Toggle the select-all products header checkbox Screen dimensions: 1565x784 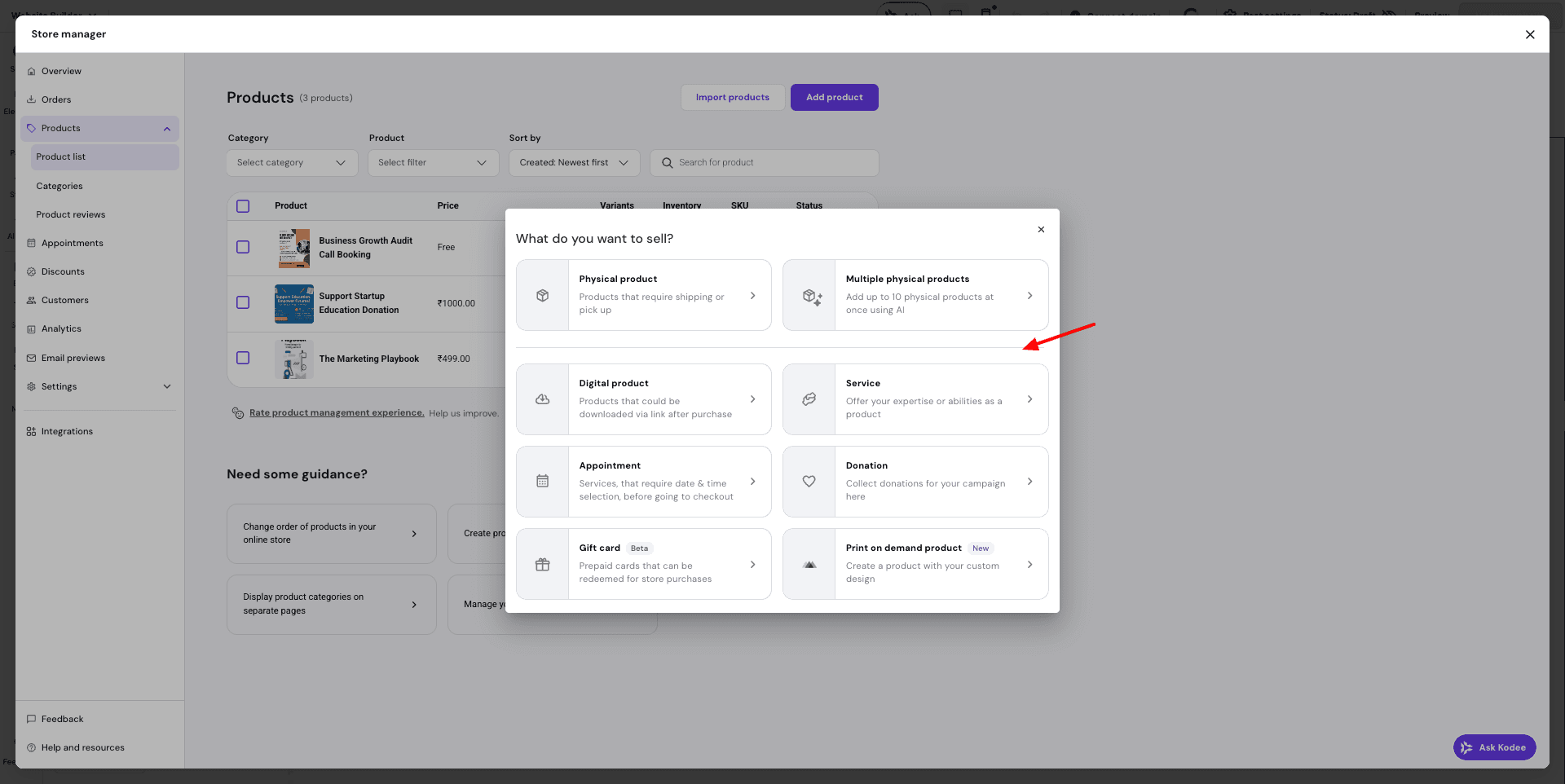click(x=243, y=206)
